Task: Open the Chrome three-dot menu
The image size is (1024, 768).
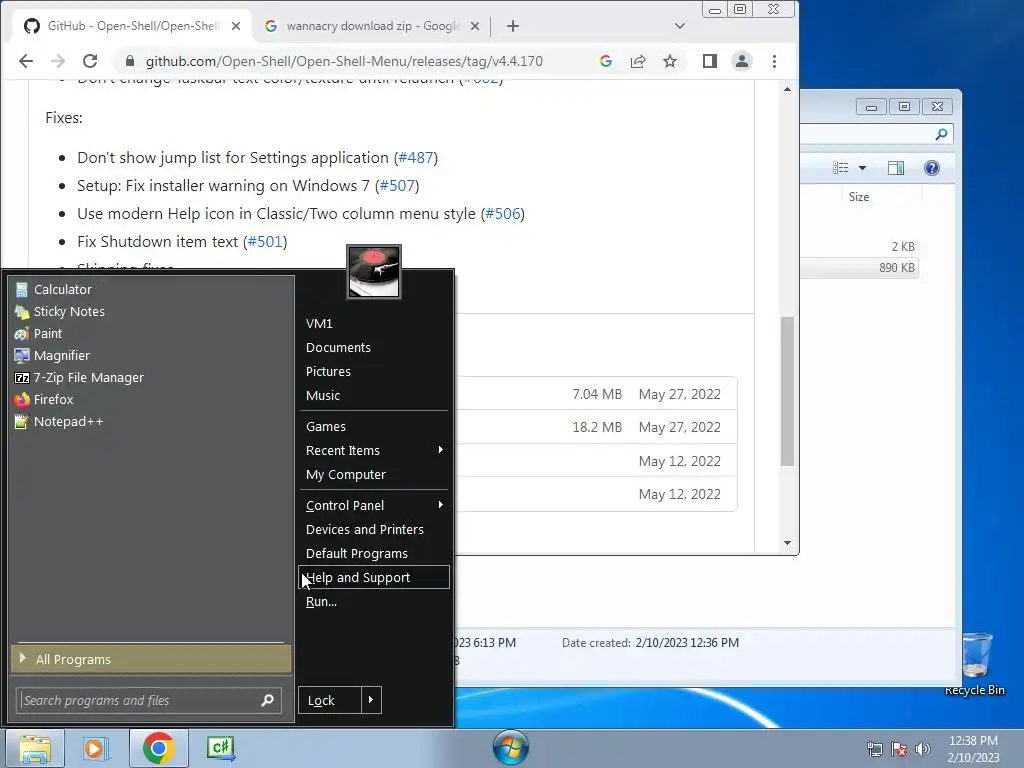Action: pyautogui.click(x=775, y=61)
